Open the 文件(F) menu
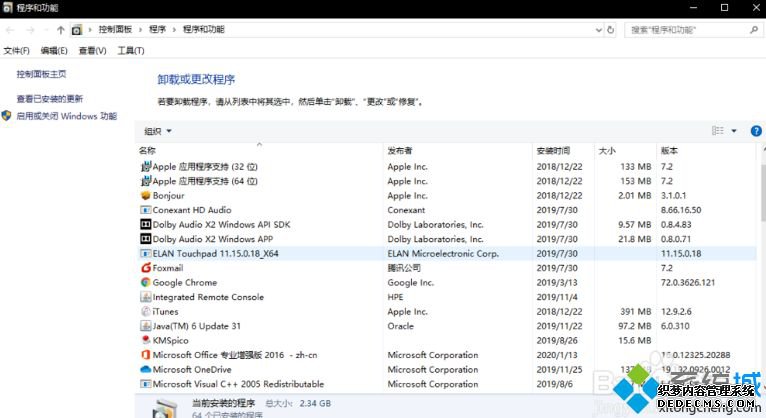 click(16, 50)
